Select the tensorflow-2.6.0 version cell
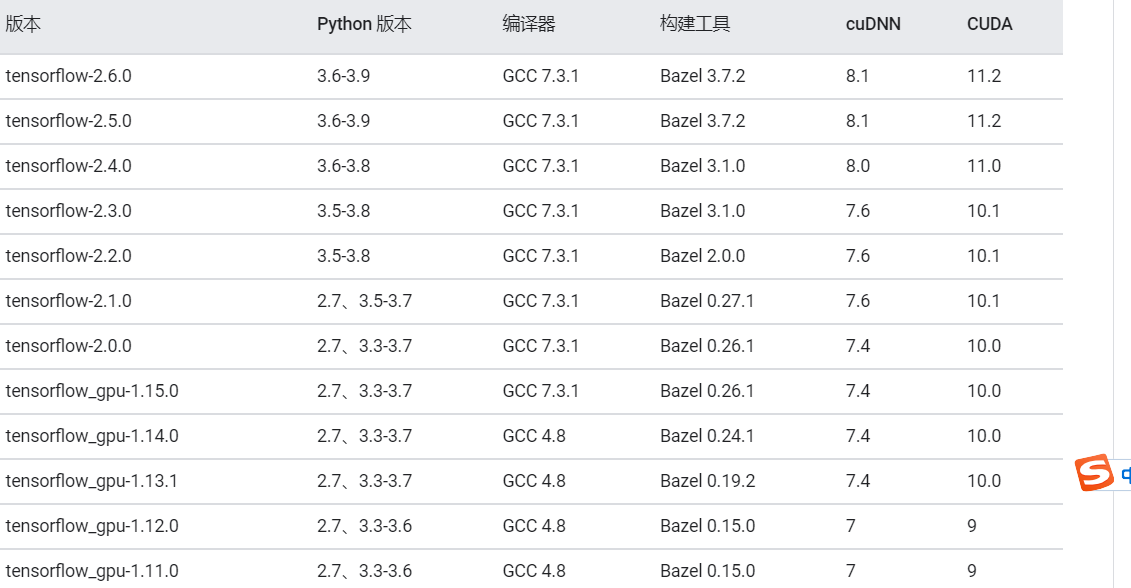 pyautogui.click(x=69, y=76)
